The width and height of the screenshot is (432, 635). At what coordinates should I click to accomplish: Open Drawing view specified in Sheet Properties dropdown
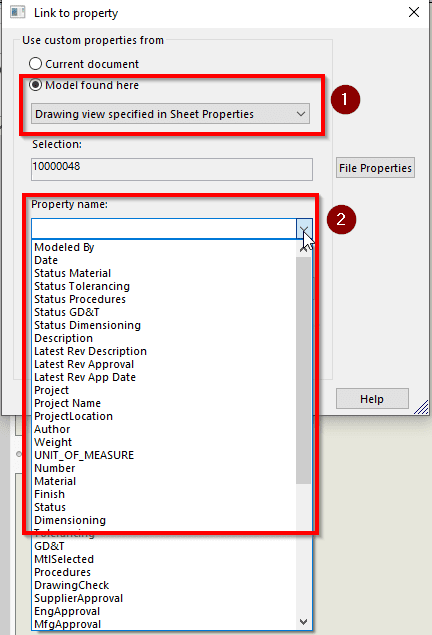170,114
